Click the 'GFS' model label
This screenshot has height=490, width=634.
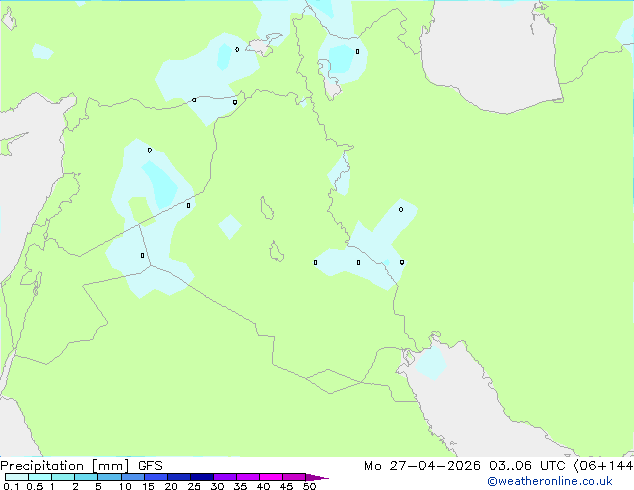click(150, 466)
